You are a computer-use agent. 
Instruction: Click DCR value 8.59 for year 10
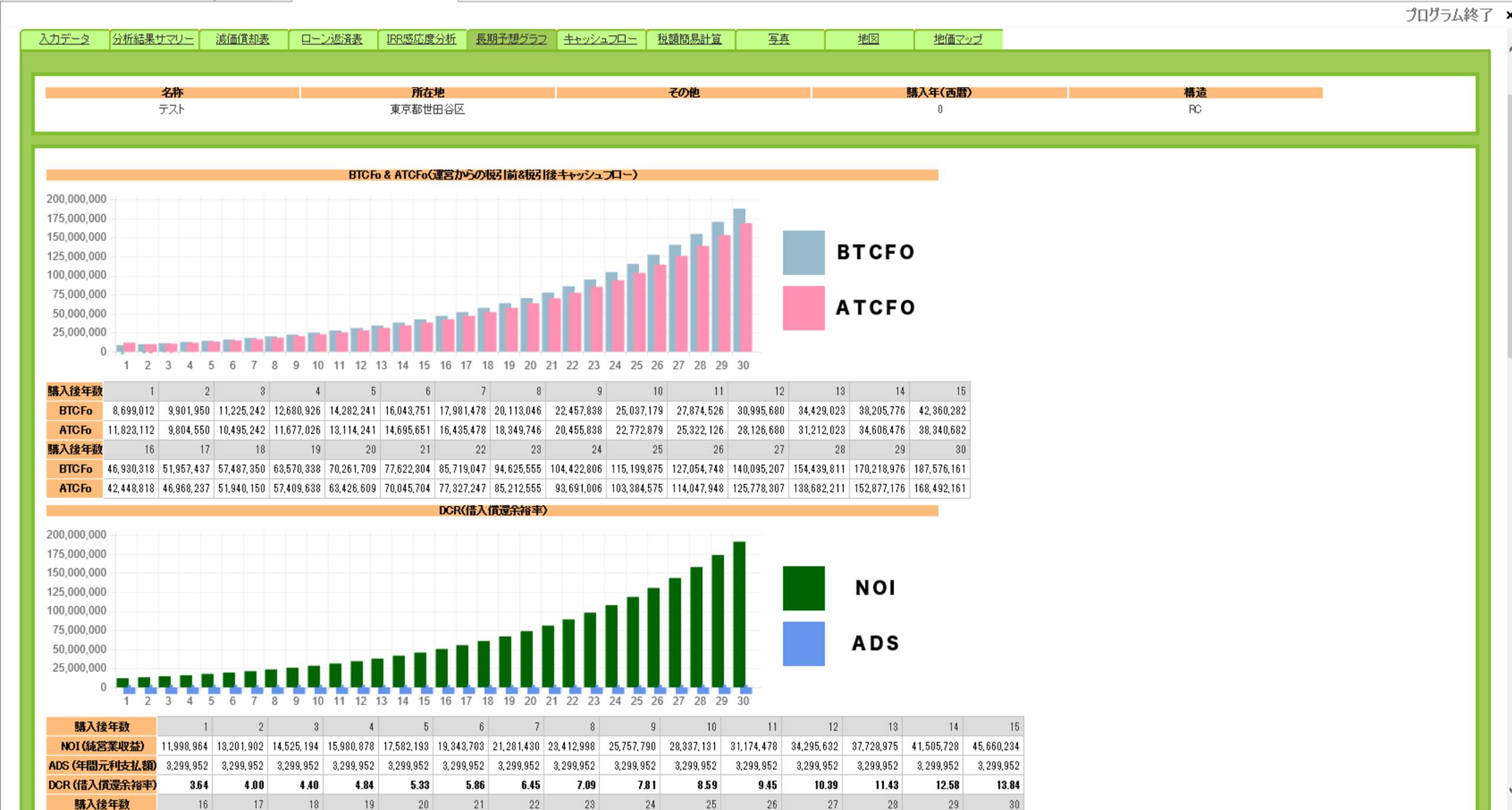coord(707,785)
